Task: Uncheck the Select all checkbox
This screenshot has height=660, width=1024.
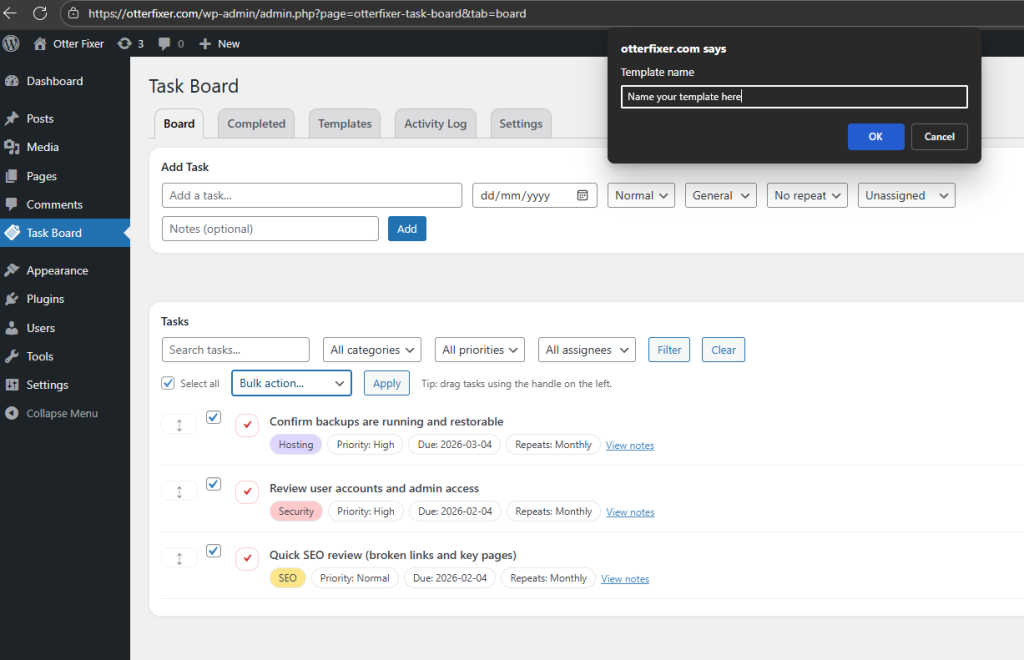Action: (167, 383)
